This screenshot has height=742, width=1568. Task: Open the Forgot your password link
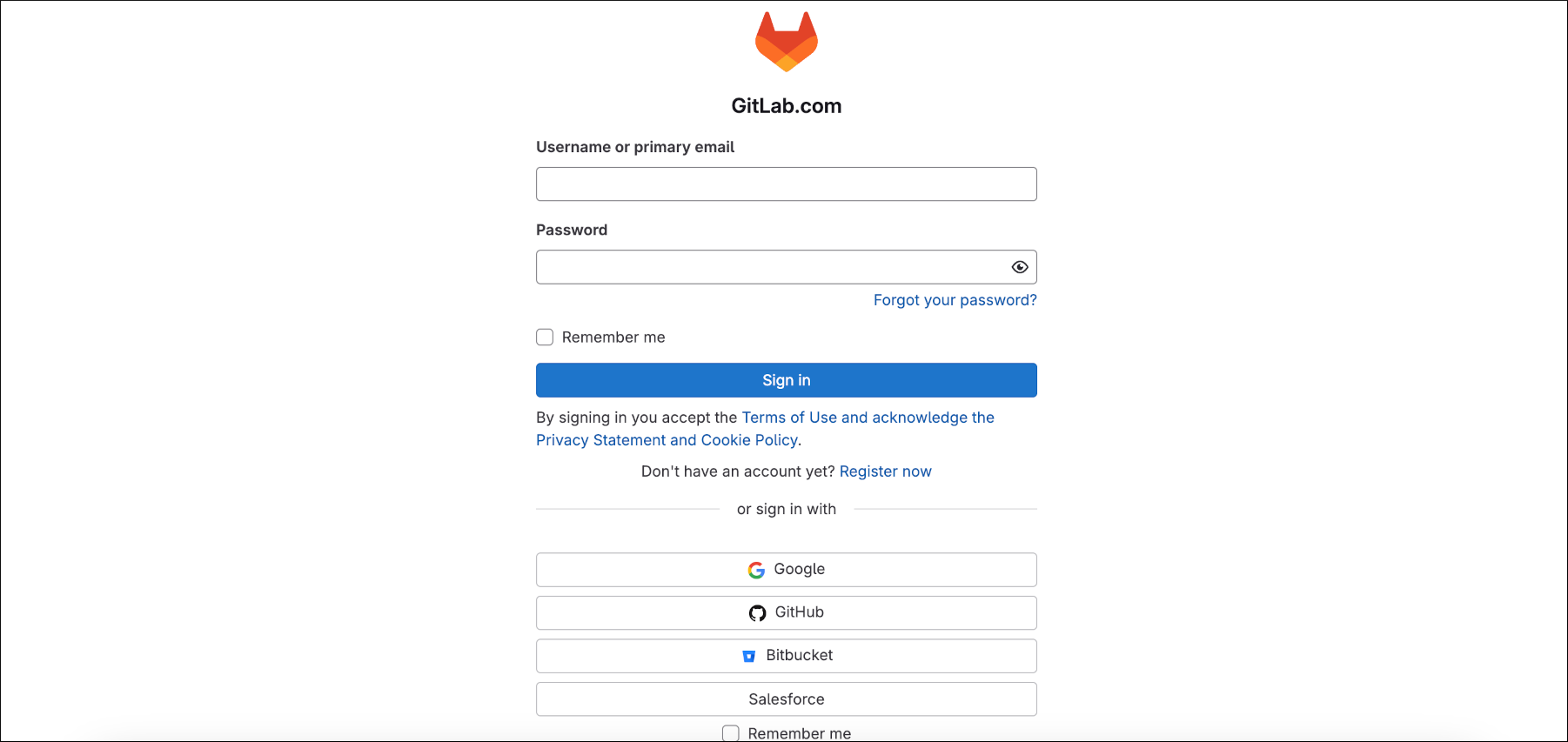click(955, 300)
